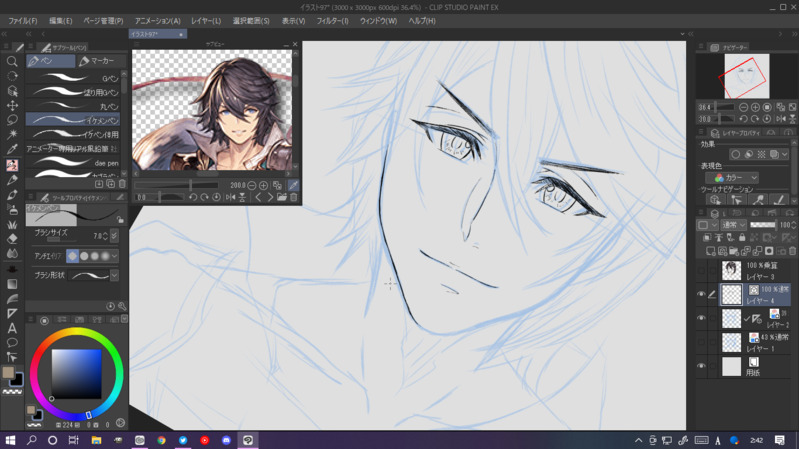Choose the イケペン брush 併用 variant row
Screen dimensions: 799x449
point(73,134)
